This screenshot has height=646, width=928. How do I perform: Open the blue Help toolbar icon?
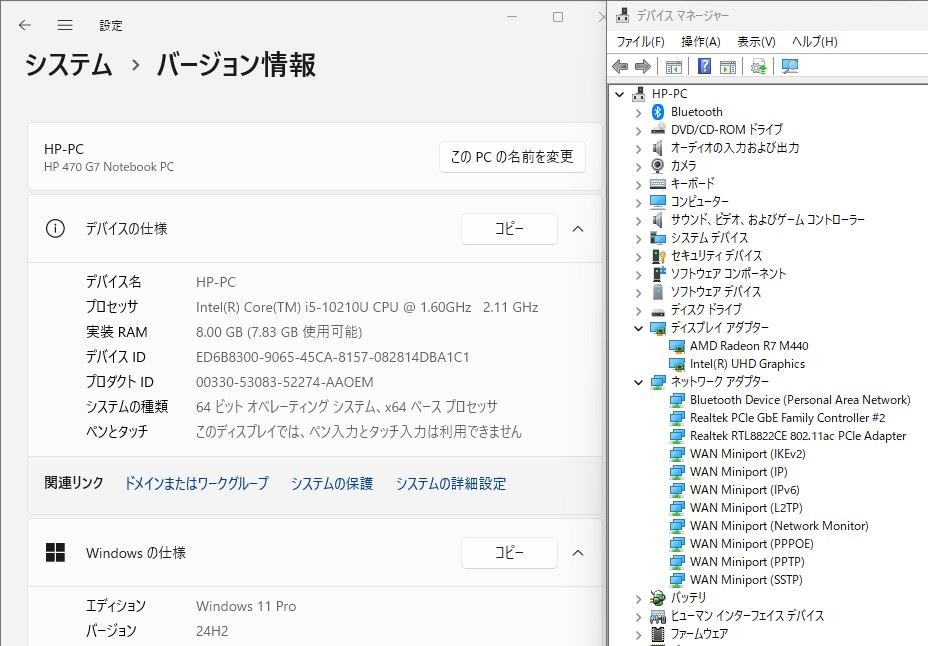[x=704, y=66]
